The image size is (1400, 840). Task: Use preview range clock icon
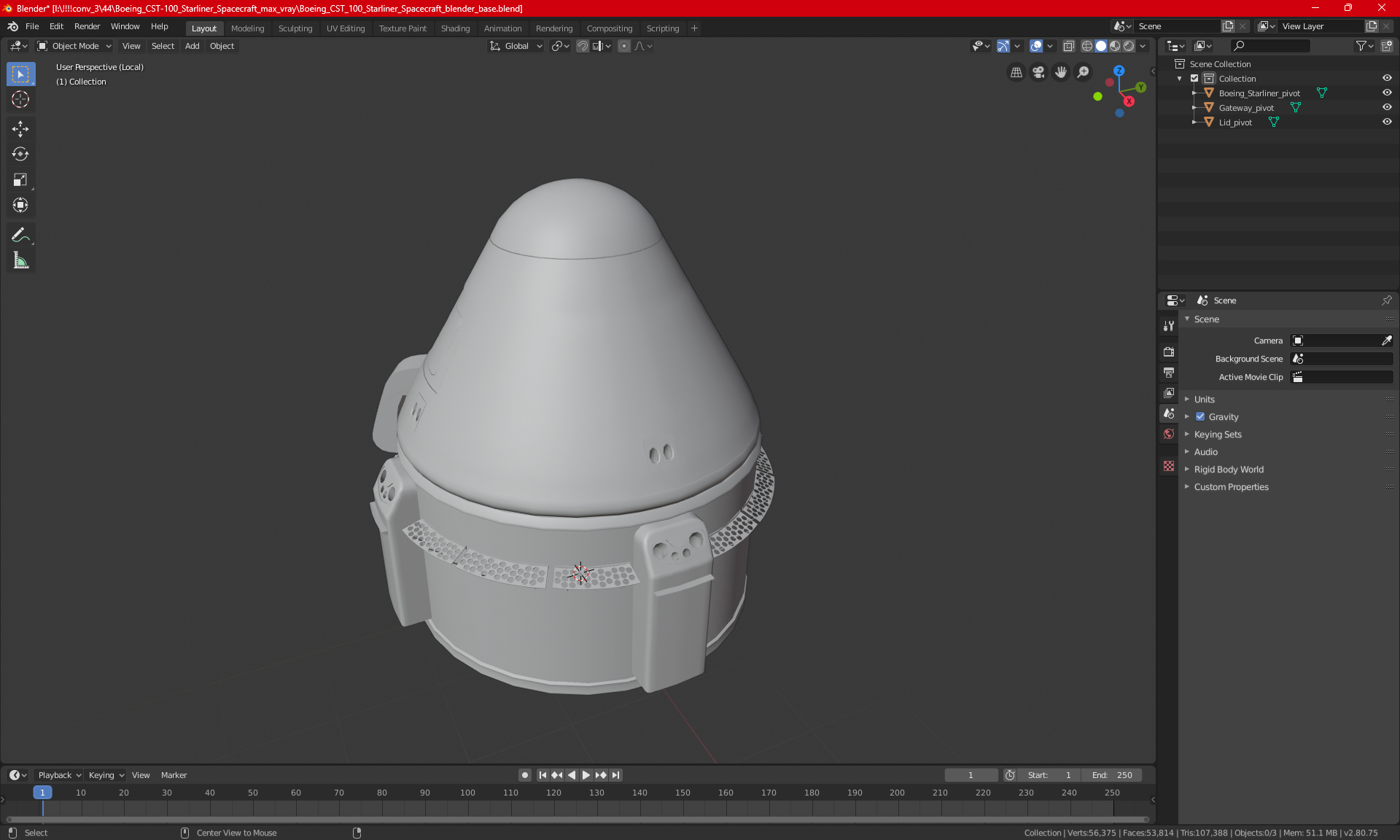click(1010, 775)
